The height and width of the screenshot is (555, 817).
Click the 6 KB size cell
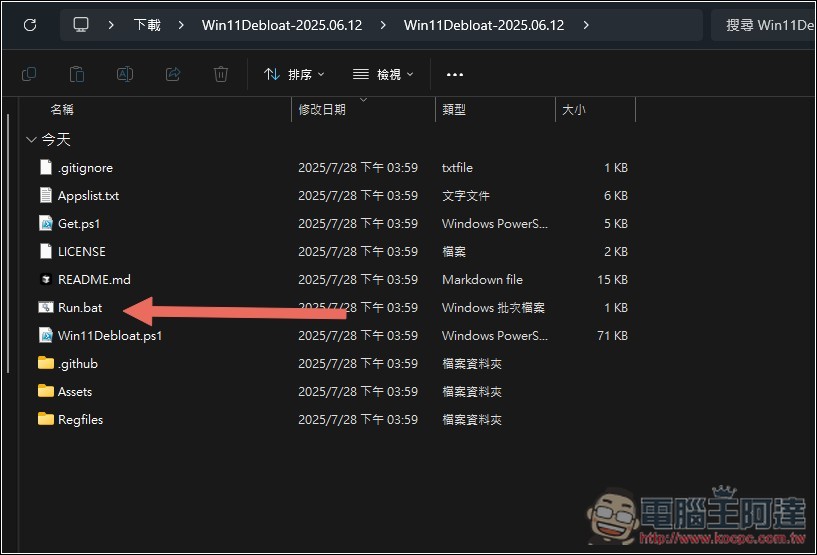coord(616,196)
